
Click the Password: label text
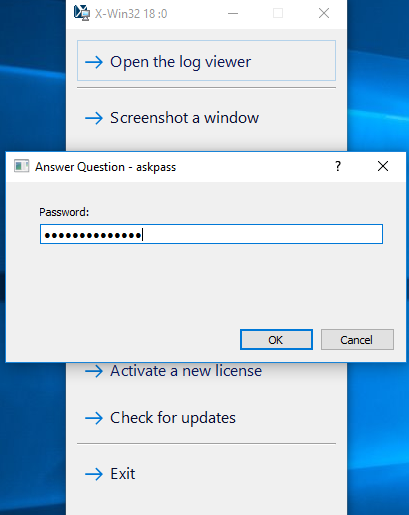[64, 212]
